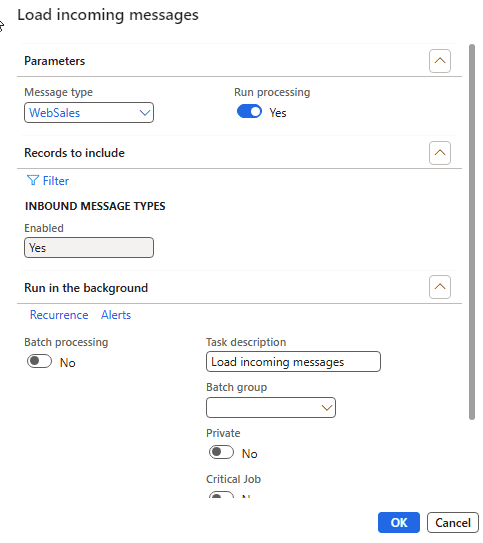Click the Parameters section header
The image size is (483, 543).
click(x=54, y=61)
